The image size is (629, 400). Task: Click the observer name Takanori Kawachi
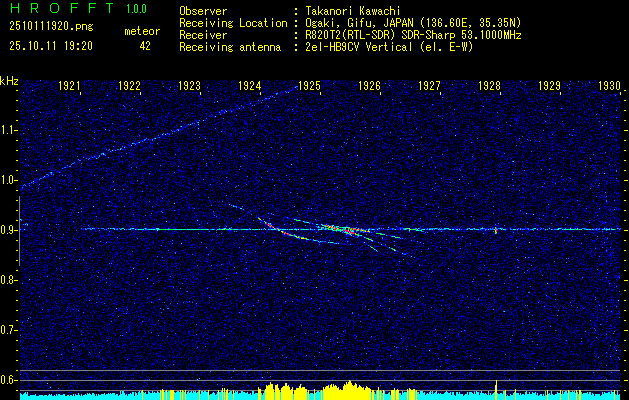(352, 11)
